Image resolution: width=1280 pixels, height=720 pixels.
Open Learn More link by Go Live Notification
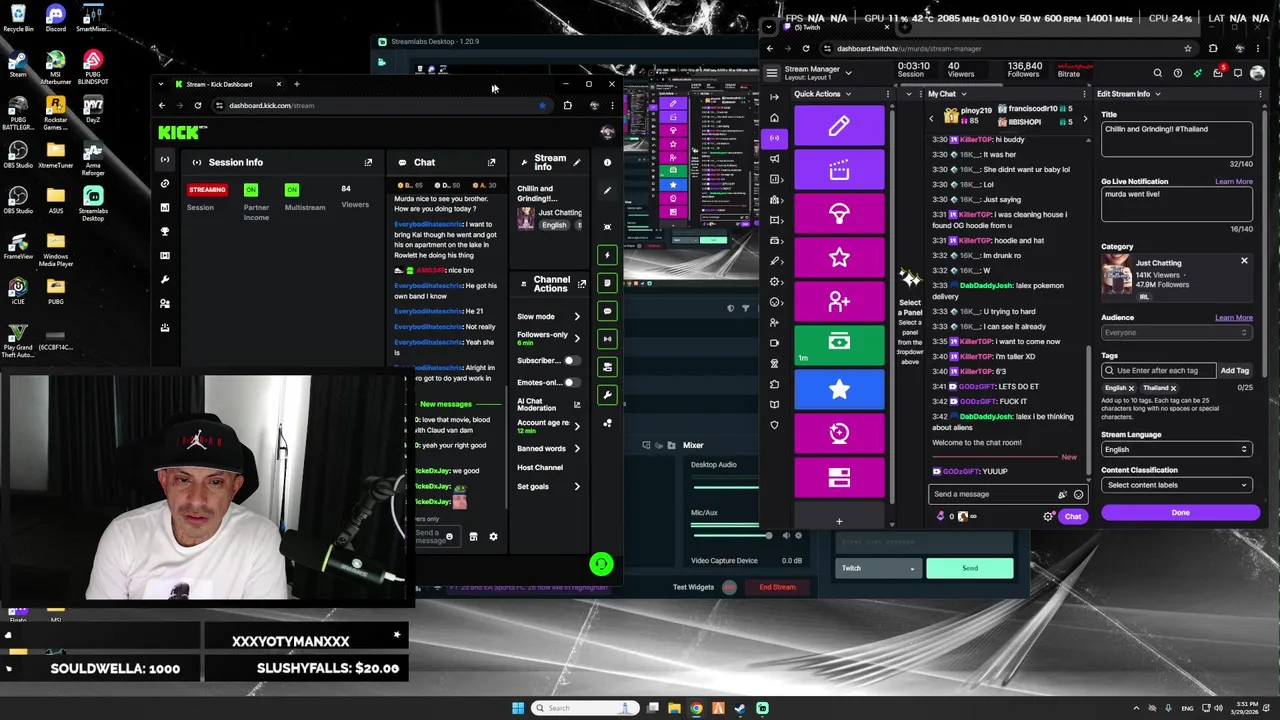click(1233, 182)
